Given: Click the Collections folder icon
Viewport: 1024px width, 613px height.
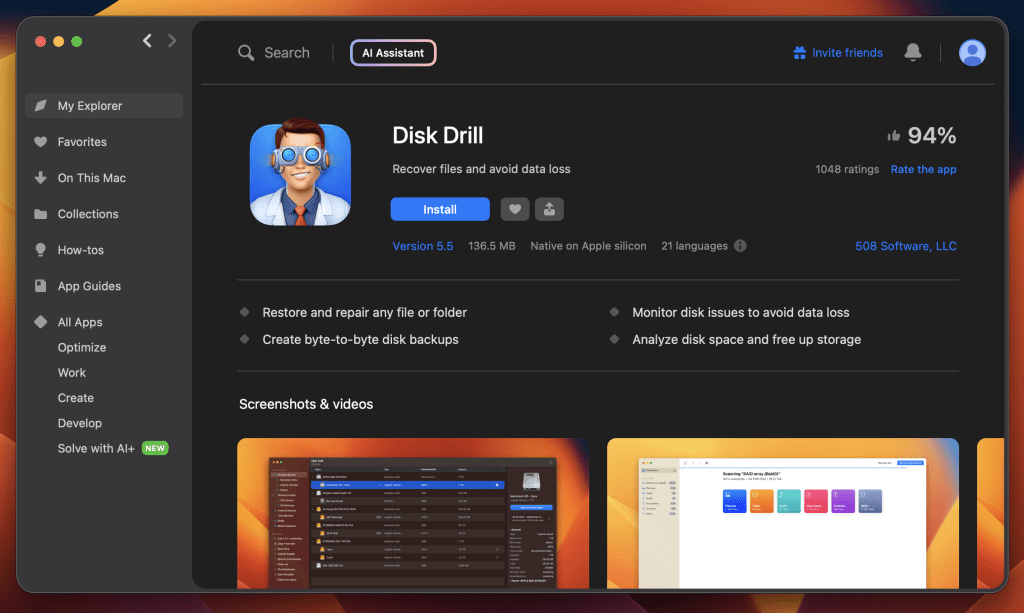Looking at the screenshot, I should coord(40,214).
